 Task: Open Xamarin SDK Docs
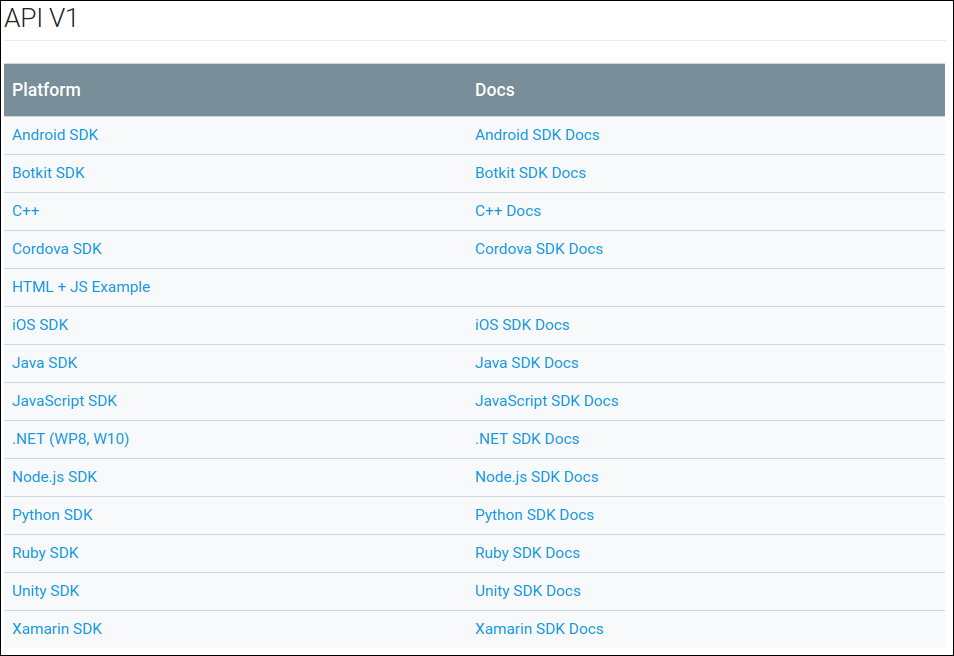pyautogui.click(x=539, y=629)
